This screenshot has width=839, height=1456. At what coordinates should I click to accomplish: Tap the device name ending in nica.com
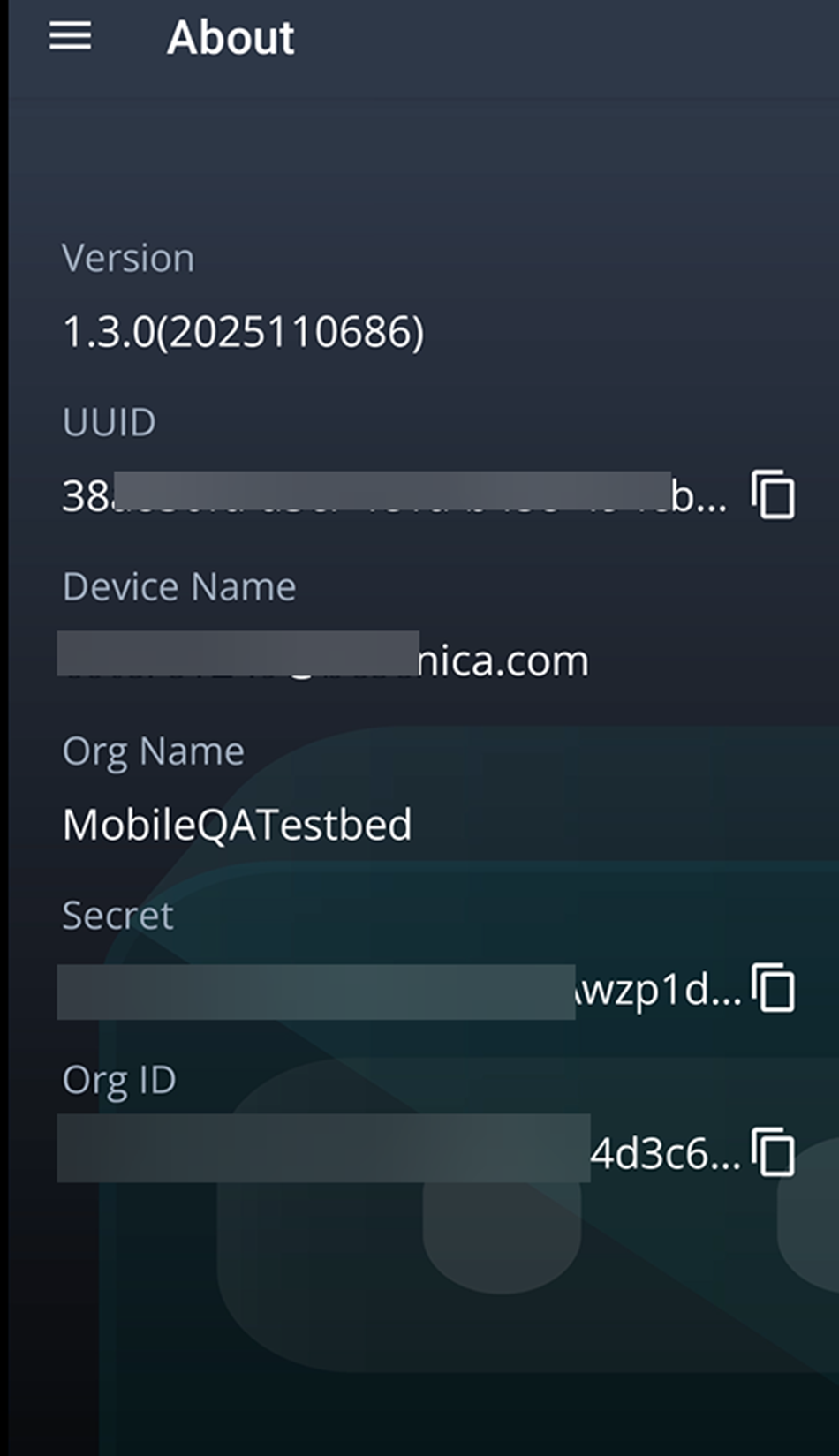323,660
